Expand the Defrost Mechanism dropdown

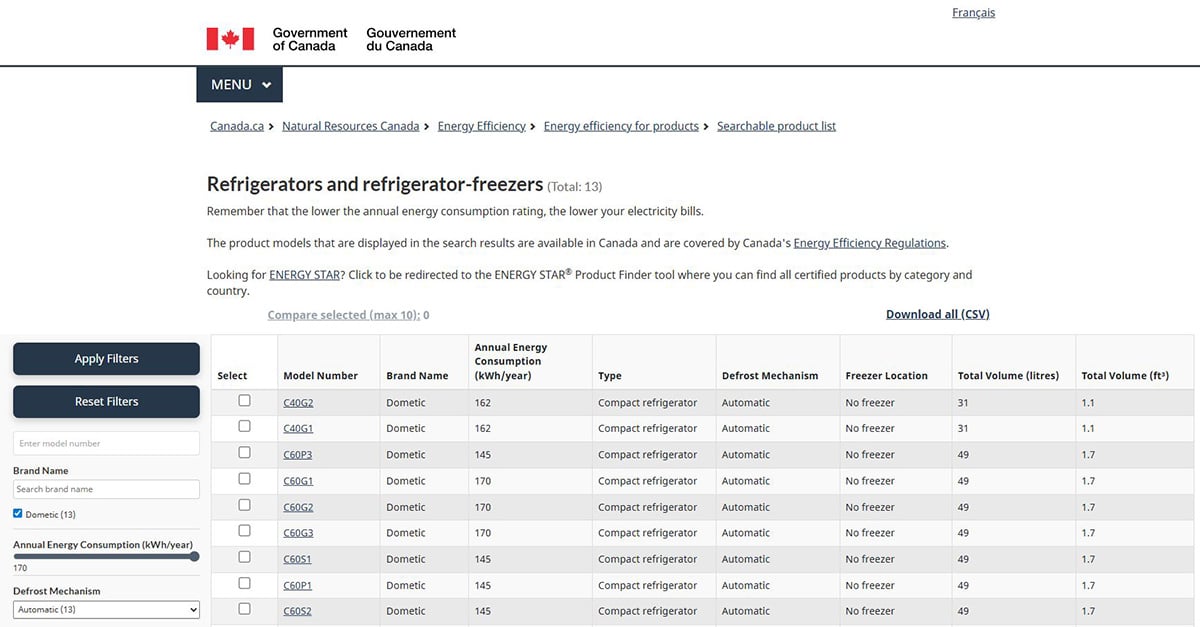[106, 609]
